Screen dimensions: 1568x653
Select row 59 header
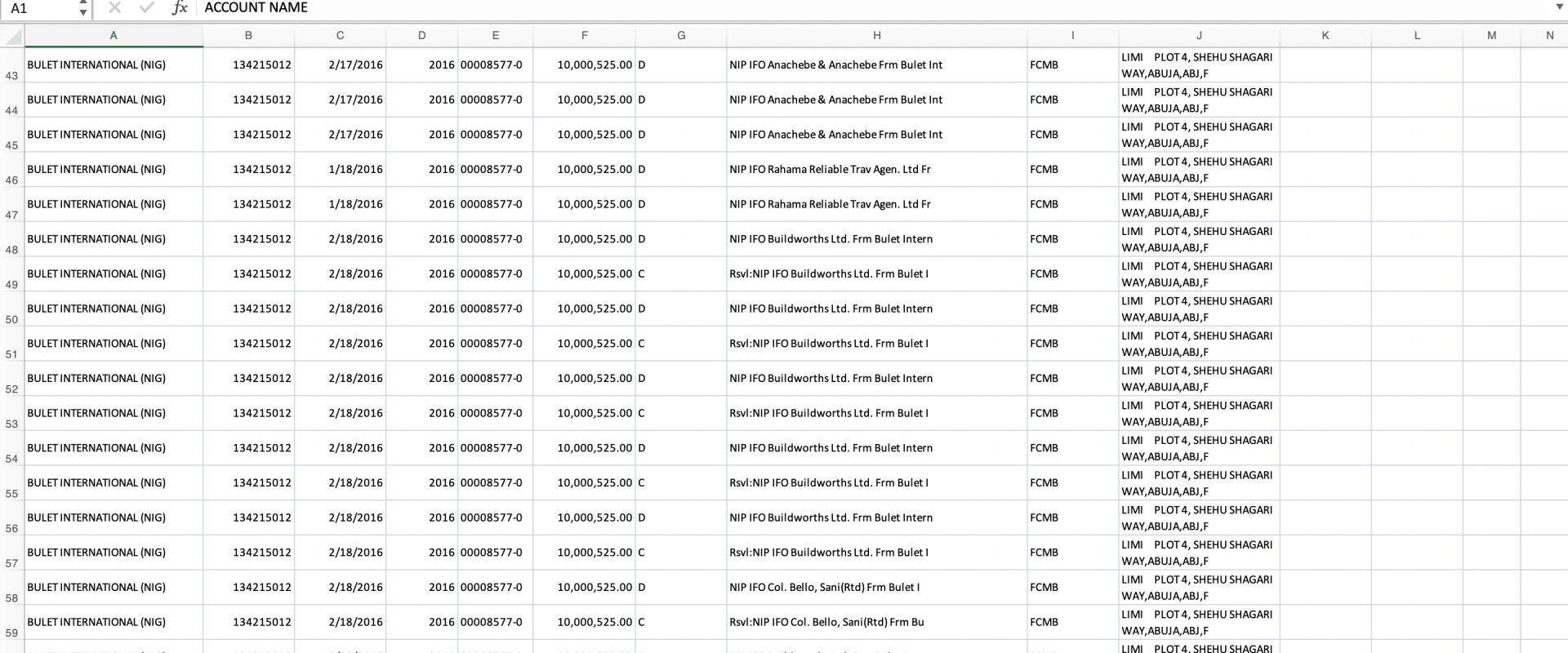(12, 622)
